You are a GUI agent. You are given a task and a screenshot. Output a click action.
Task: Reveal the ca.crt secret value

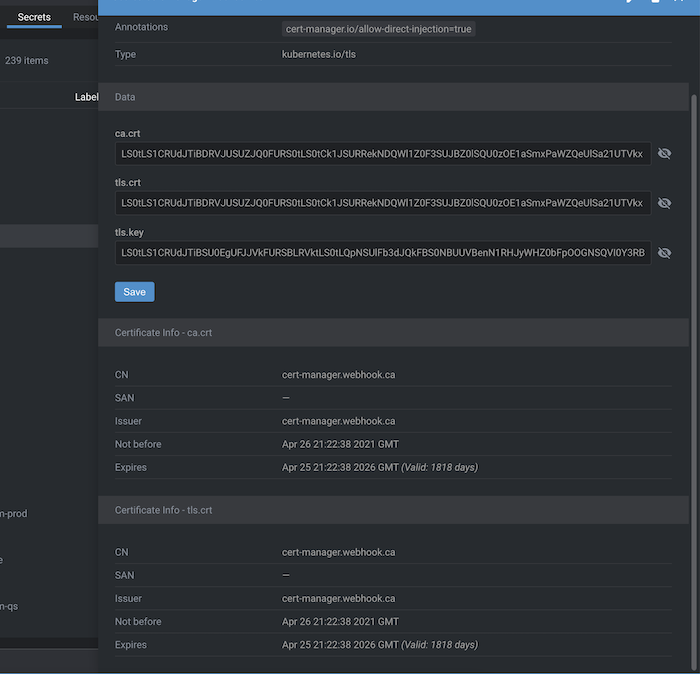(x=664, y=154)
